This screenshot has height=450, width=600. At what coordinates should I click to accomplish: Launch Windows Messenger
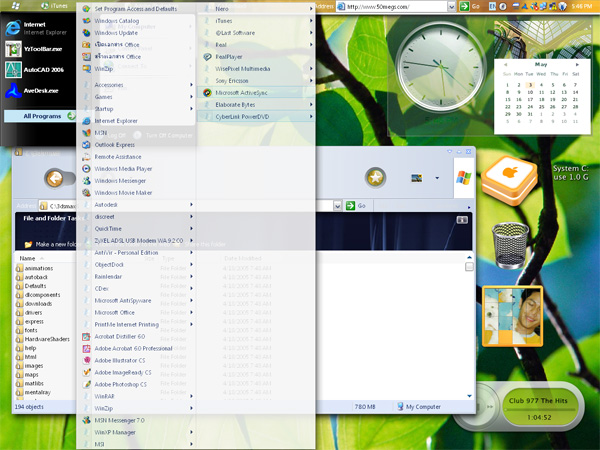[120, 181]
